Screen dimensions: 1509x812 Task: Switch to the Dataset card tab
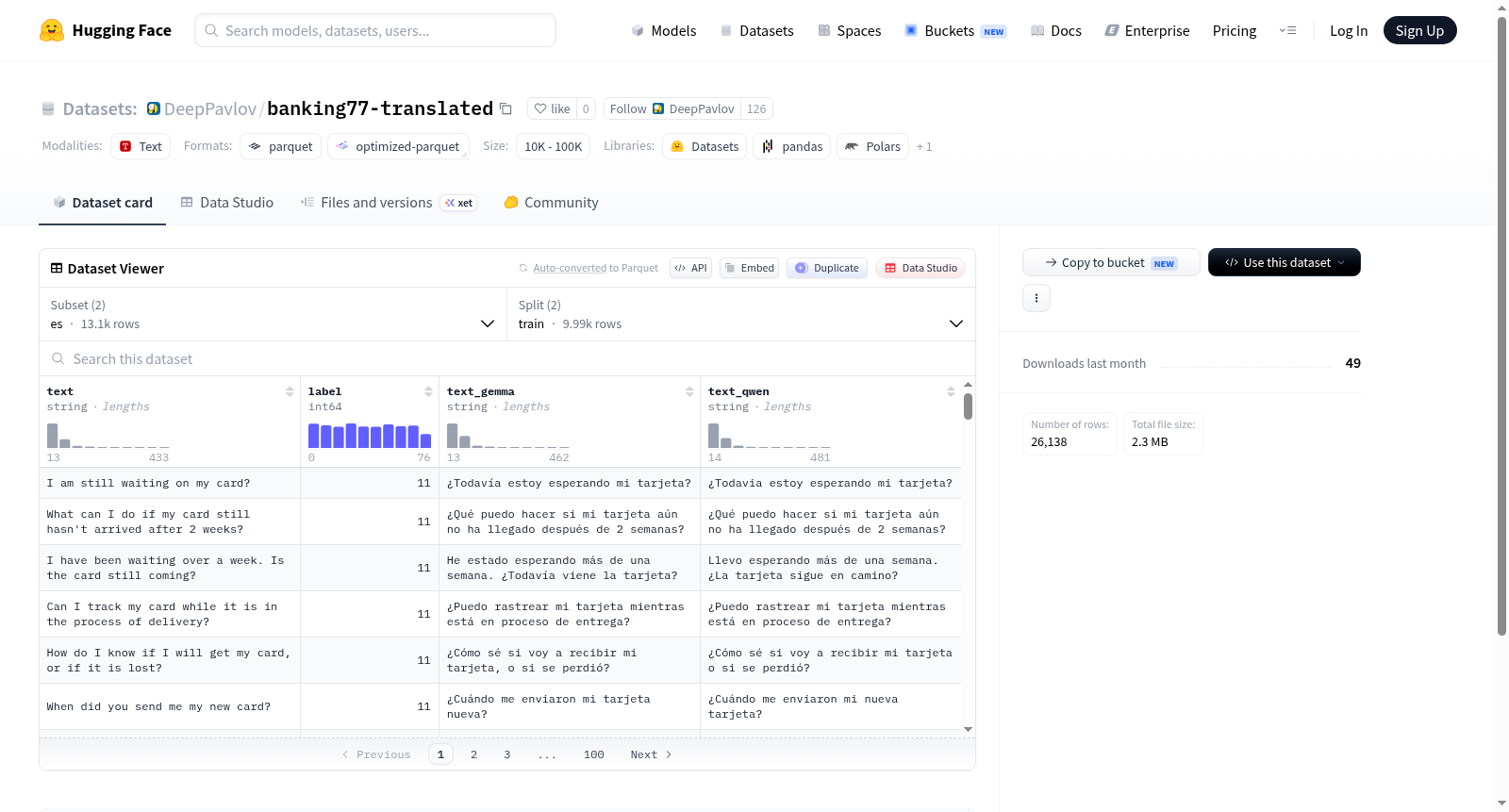102,203
